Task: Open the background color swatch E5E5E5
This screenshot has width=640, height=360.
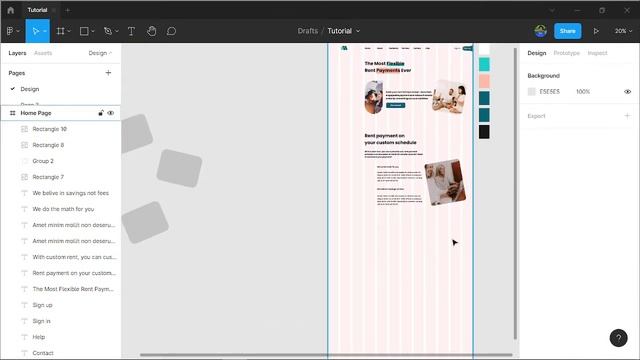Action: [x=531, y=92]
